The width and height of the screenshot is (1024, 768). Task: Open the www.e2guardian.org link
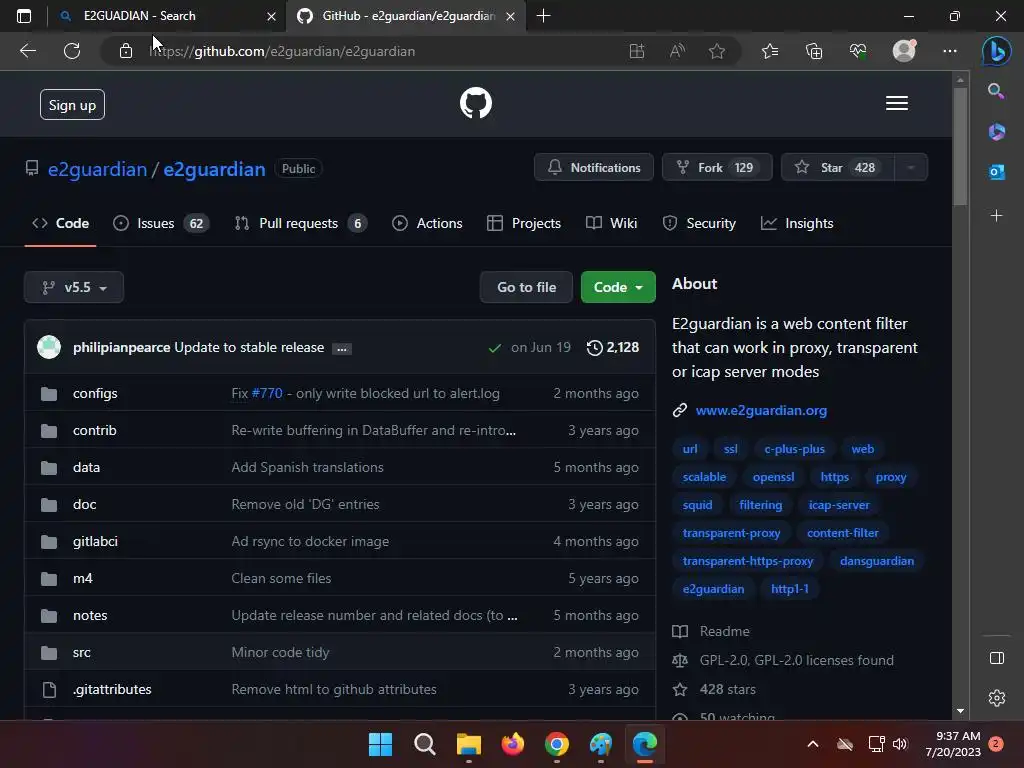point(761,410)
